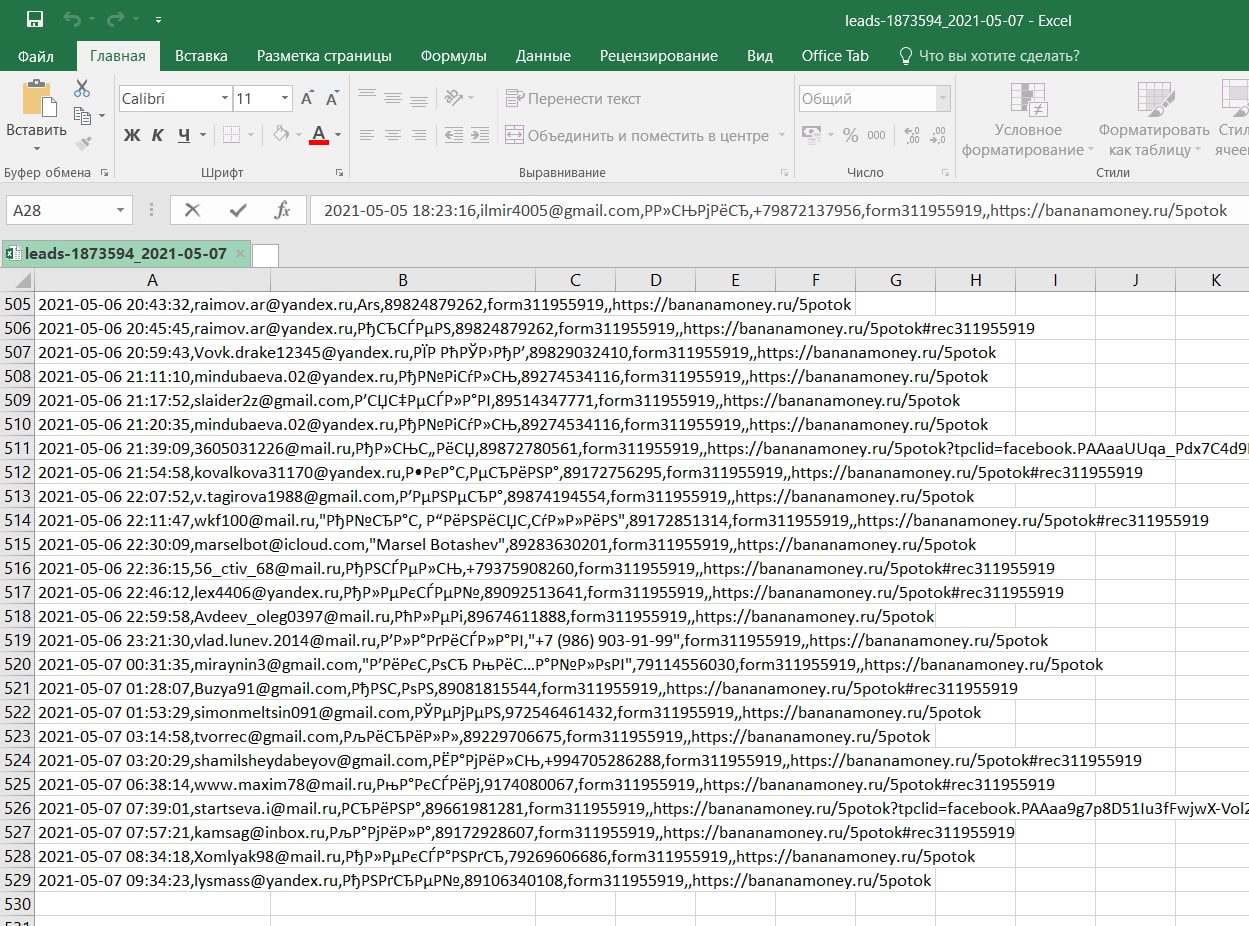Viewport: 1249px width, 926px height.
Task: Click the 000 comma style icon
Action: [x=877, y=135]
